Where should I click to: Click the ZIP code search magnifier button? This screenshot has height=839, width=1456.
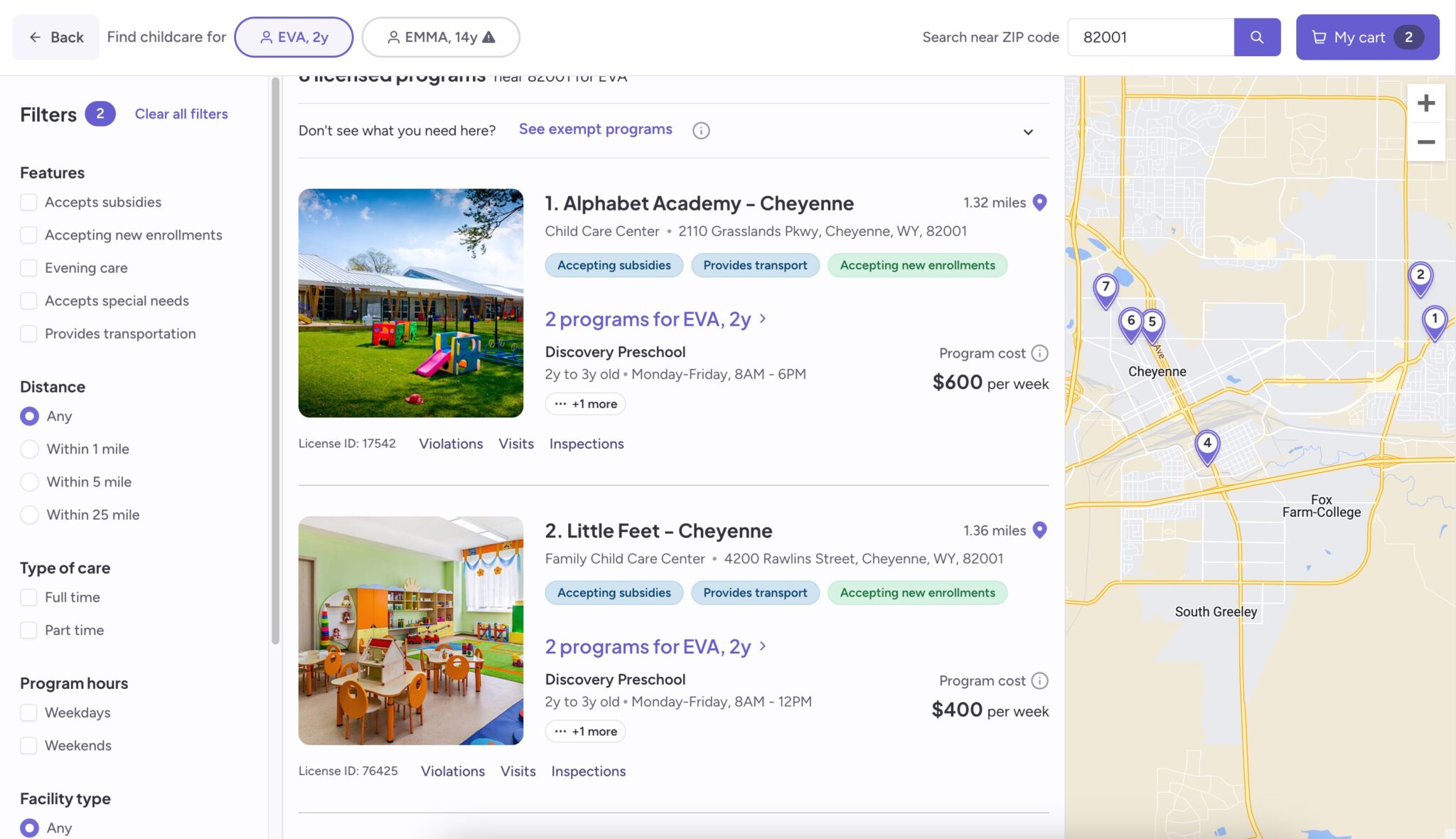[1256, 37]
